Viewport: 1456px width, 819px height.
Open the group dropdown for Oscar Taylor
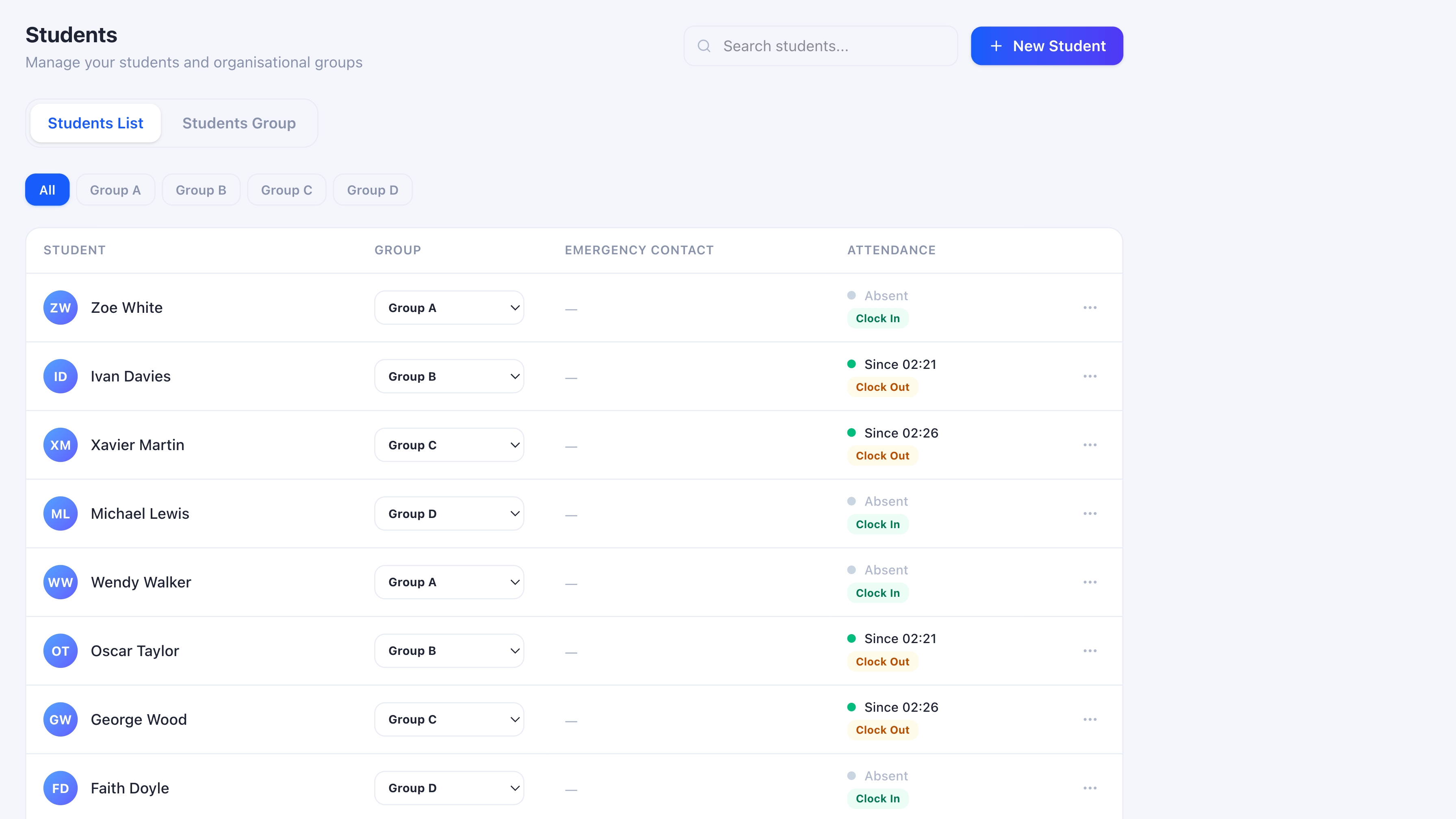click(x=449, y=650)
